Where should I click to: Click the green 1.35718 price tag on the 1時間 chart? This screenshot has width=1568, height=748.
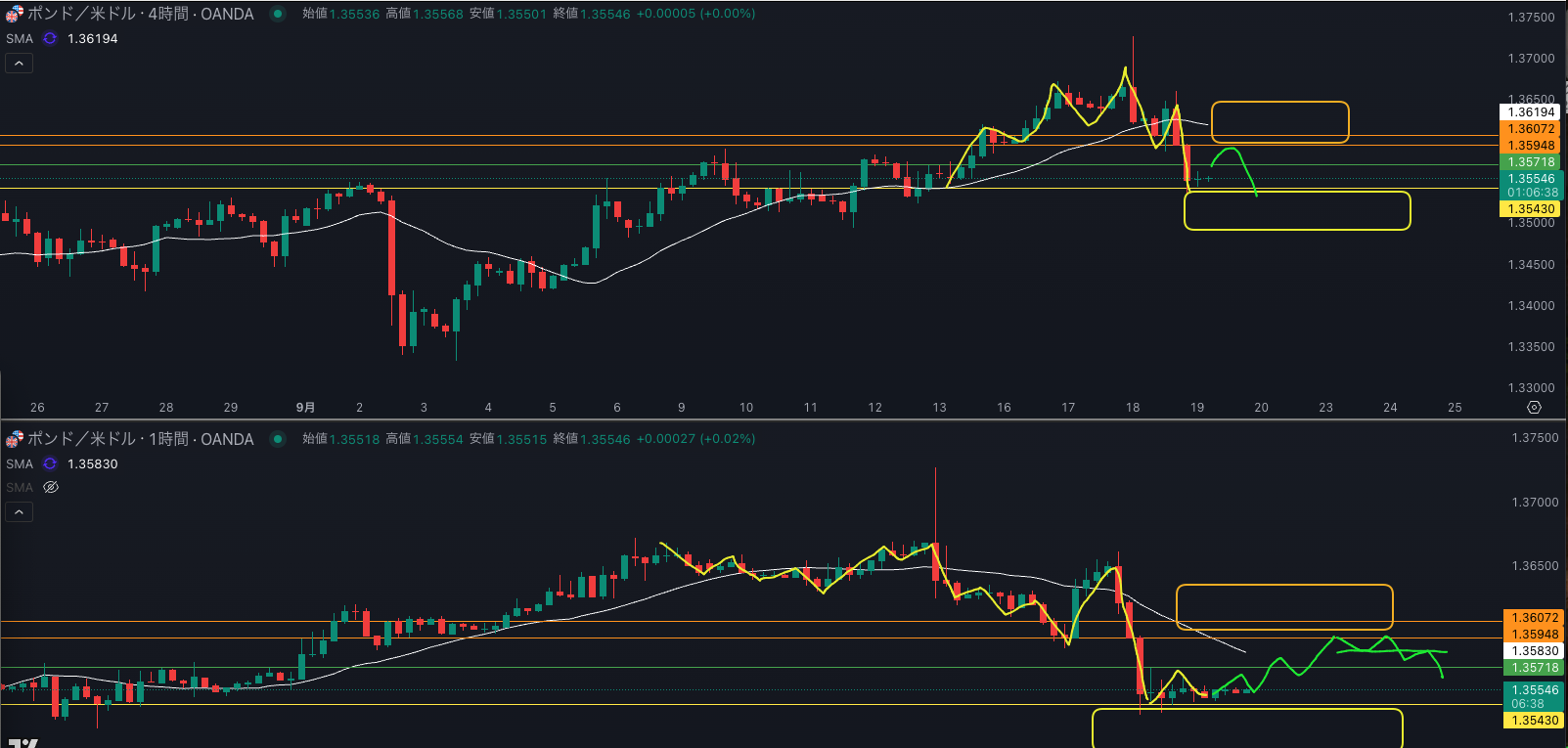pyautogui.click(x=1534, y=668)
